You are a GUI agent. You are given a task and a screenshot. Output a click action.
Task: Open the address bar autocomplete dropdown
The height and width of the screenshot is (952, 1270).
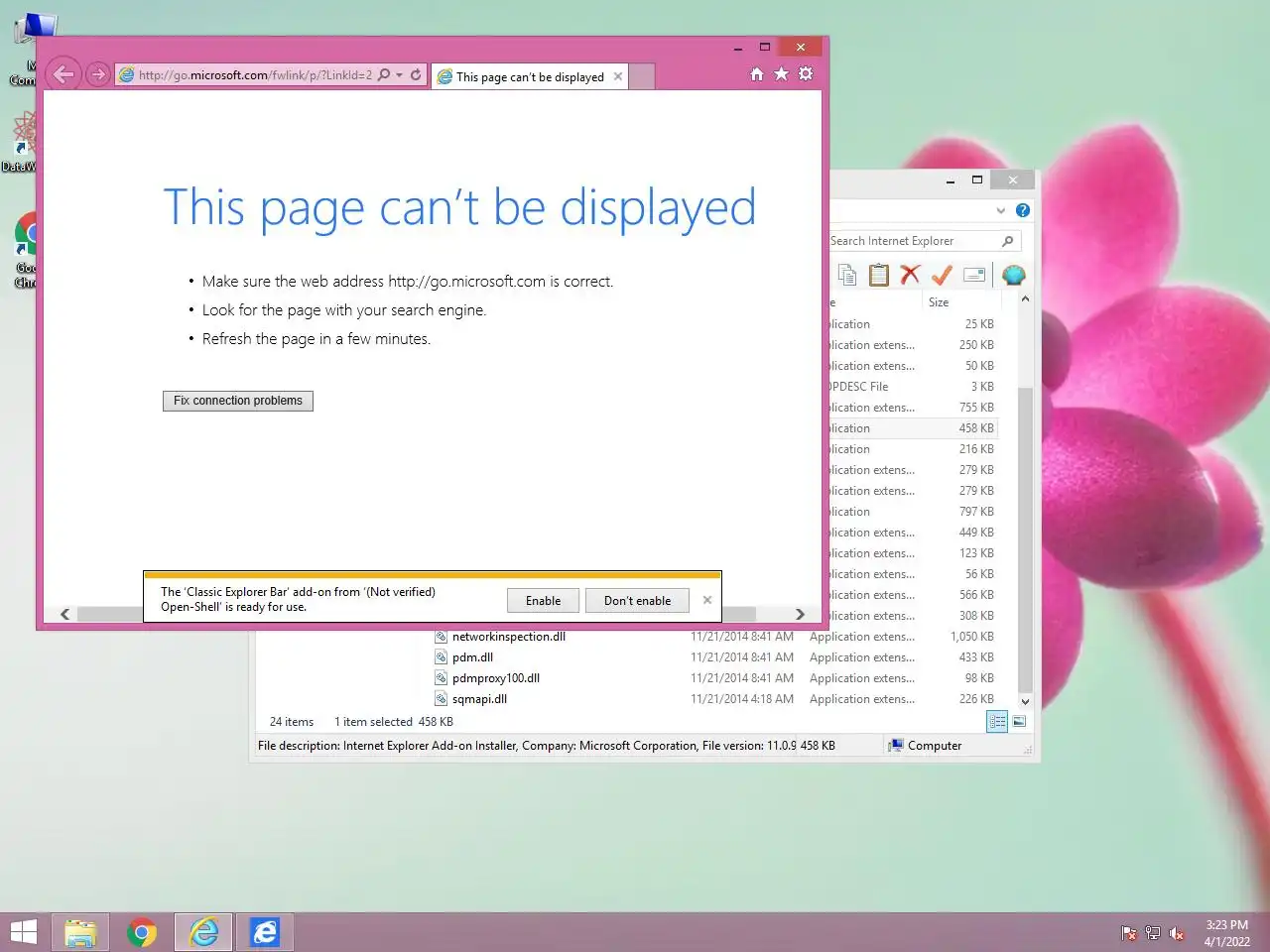[x=399, y=74]
